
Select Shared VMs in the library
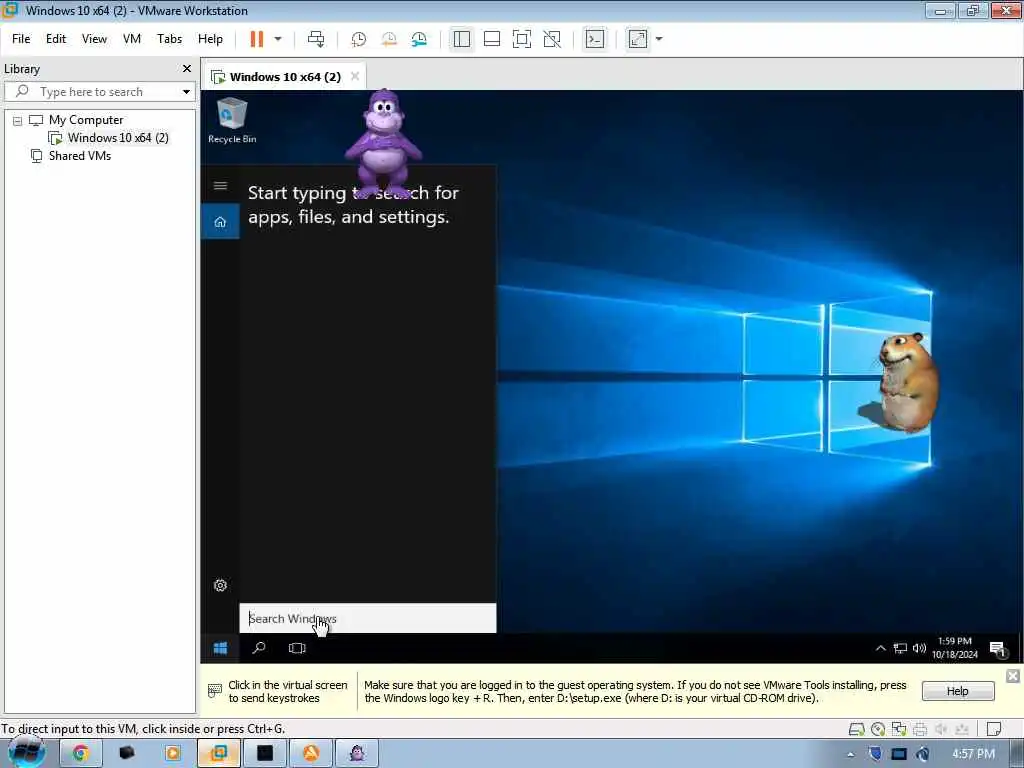[x=80, y=156]
